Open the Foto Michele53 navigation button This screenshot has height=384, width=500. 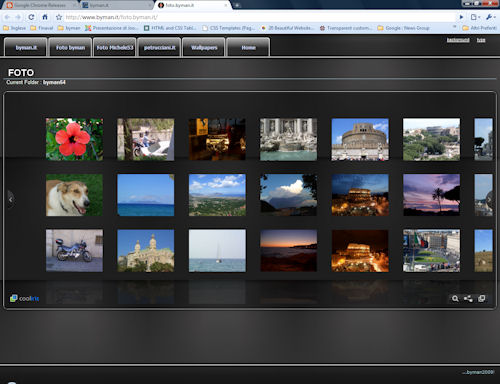pyautogui.click(x=115, y=47)
